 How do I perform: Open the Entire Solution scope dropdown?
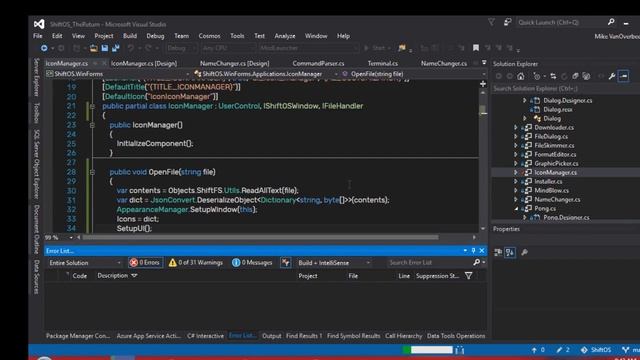click(84, 263)
